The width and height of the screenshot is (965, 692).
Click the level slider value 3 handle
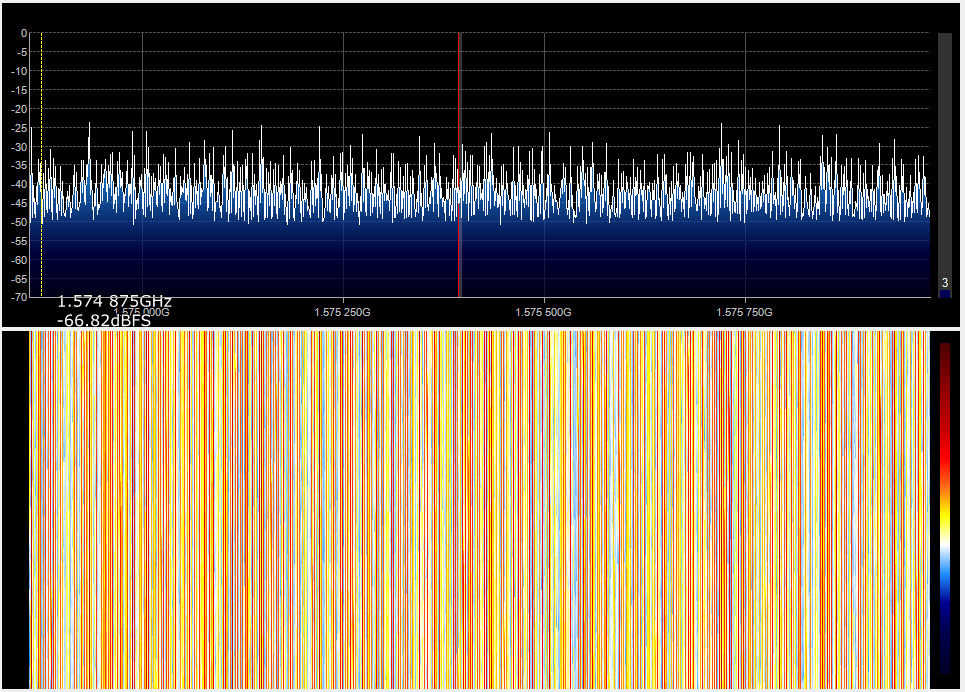(x=945, y=284)
